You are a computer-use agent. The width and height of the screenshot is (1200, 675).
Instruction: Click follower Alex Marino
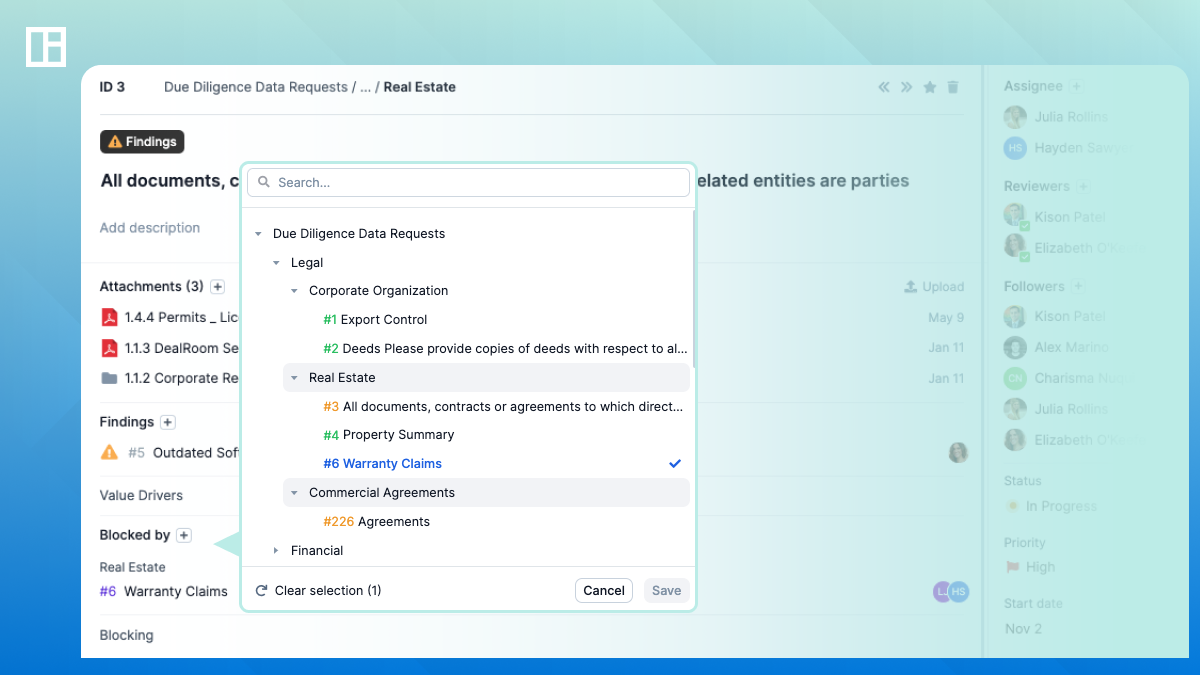(x=1057, y=347)
